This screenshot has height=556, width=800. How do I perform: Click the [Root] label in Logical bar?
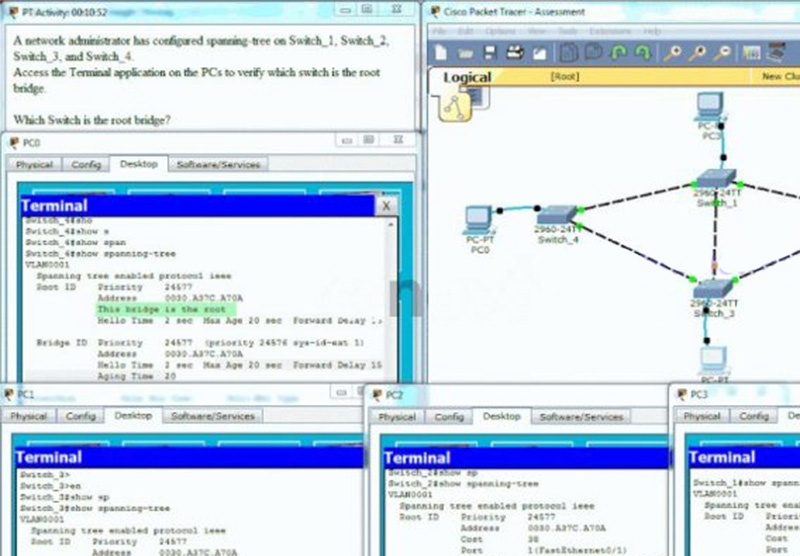[x=564, y=77]
